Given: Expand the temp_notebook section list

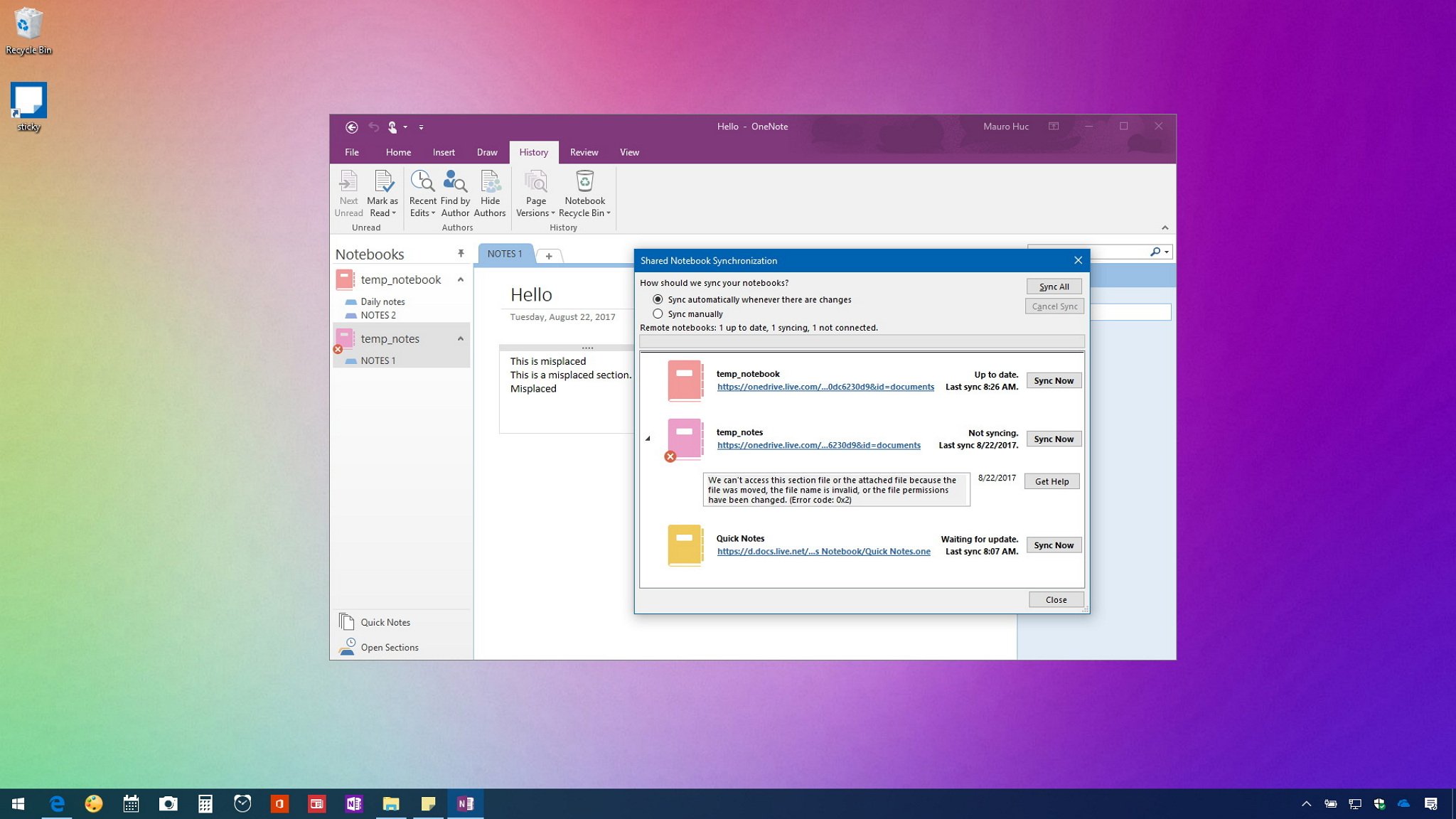Looking at the screenshot, I should 459,279.
